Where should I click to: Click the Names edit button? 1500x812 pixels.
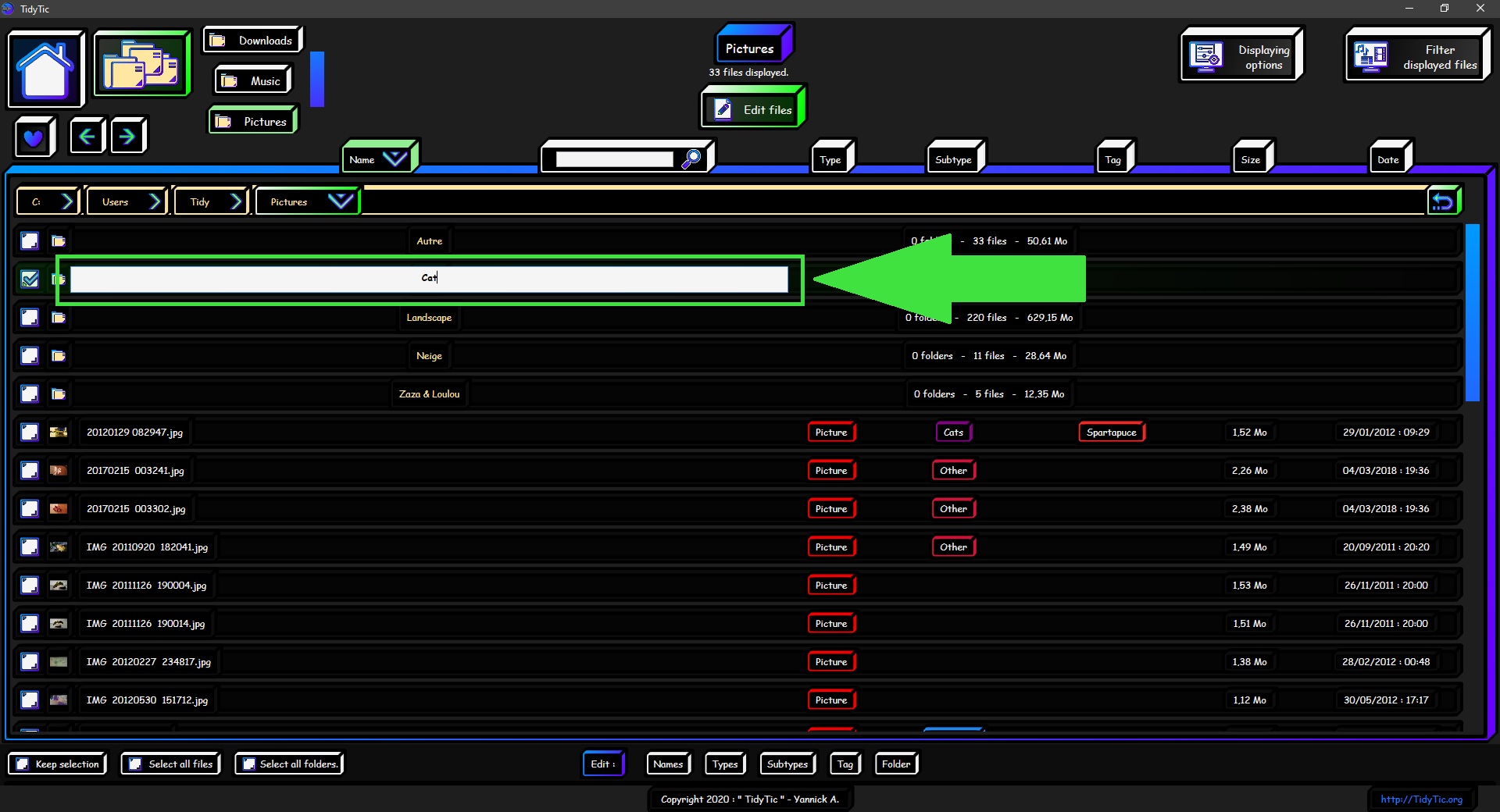[x=669, y=764]
